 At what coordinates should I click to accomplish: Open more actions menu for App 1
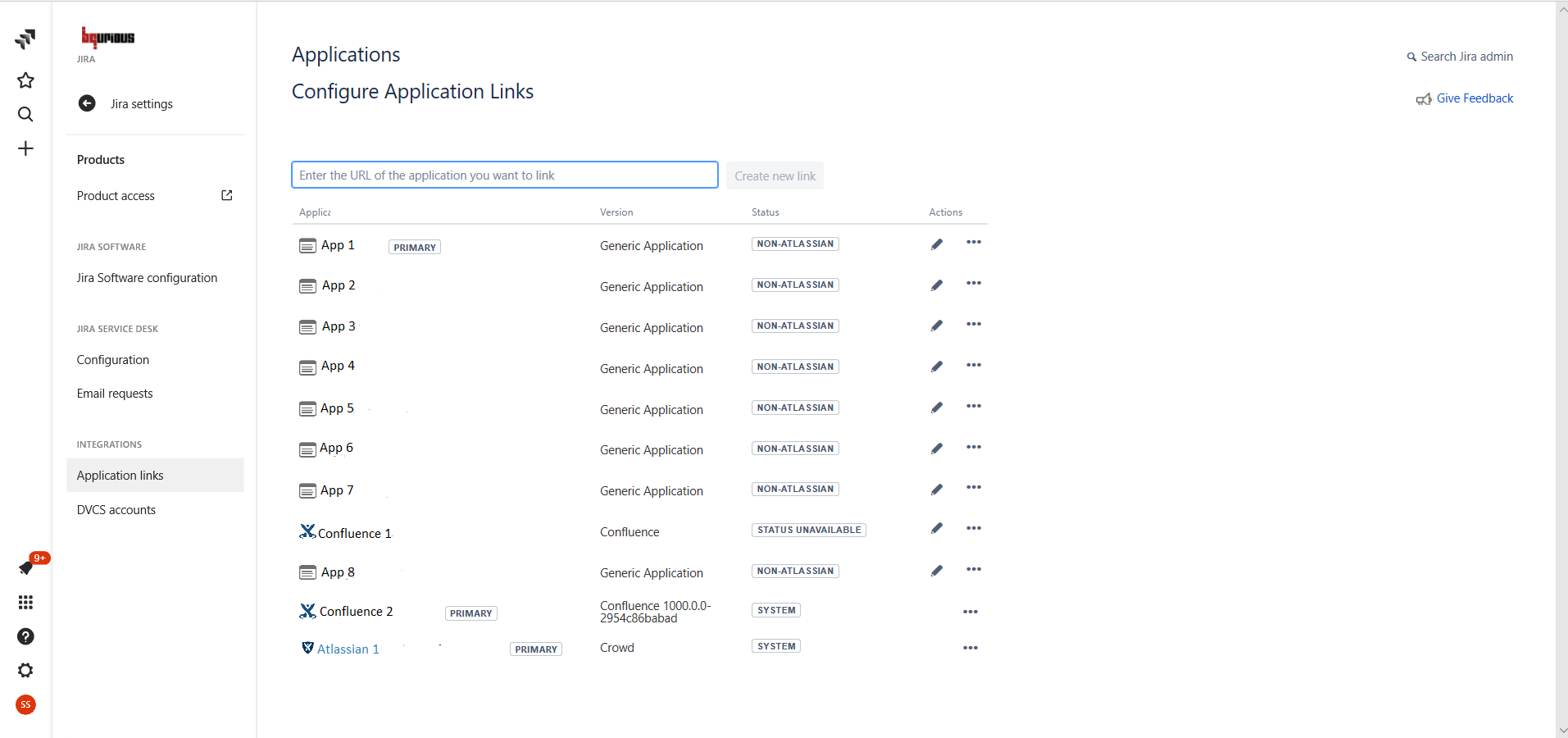click(x=974, y=242)
